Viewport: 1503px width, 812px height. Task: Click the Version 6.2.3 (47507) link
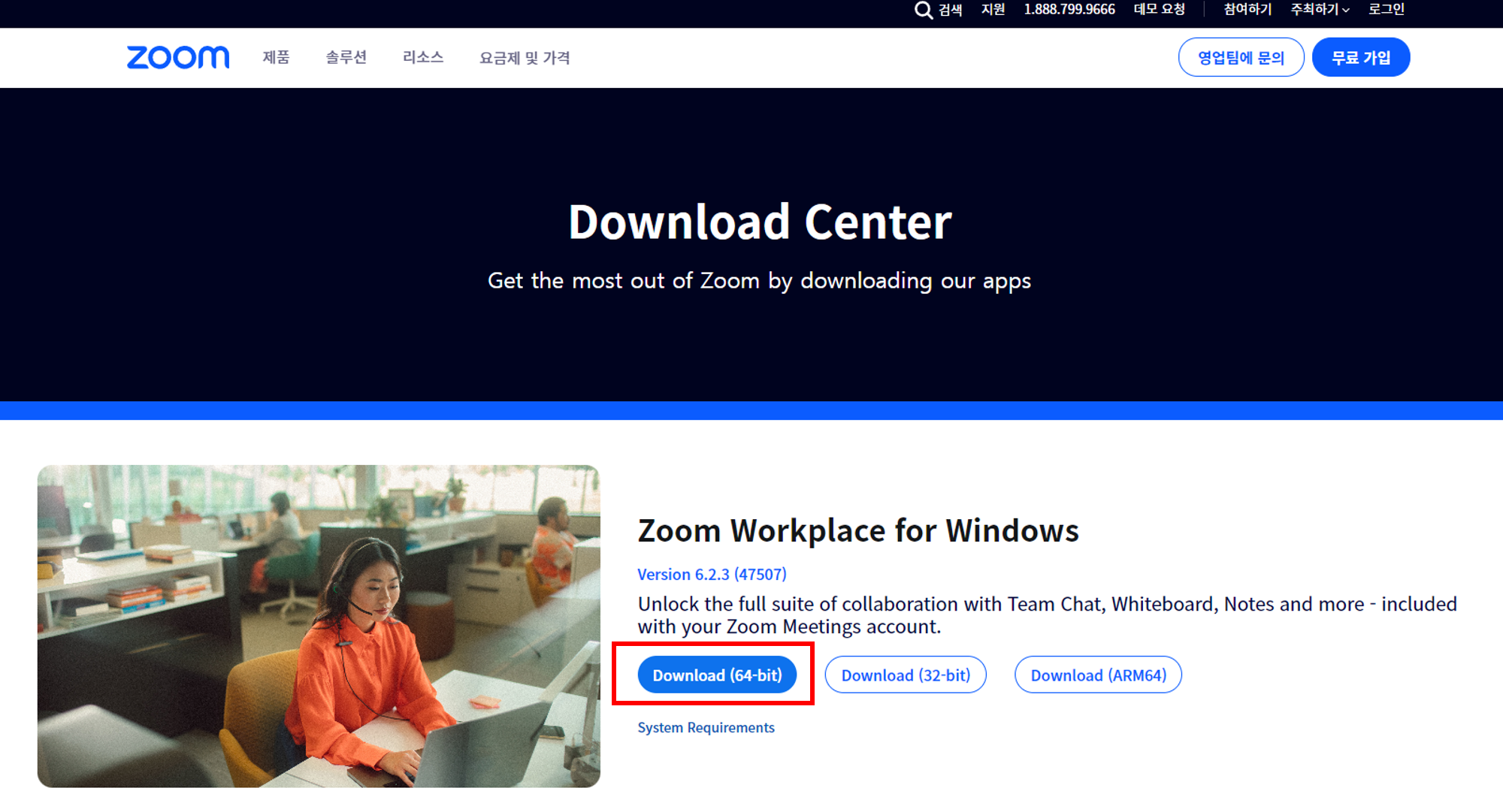pos(711,574)
